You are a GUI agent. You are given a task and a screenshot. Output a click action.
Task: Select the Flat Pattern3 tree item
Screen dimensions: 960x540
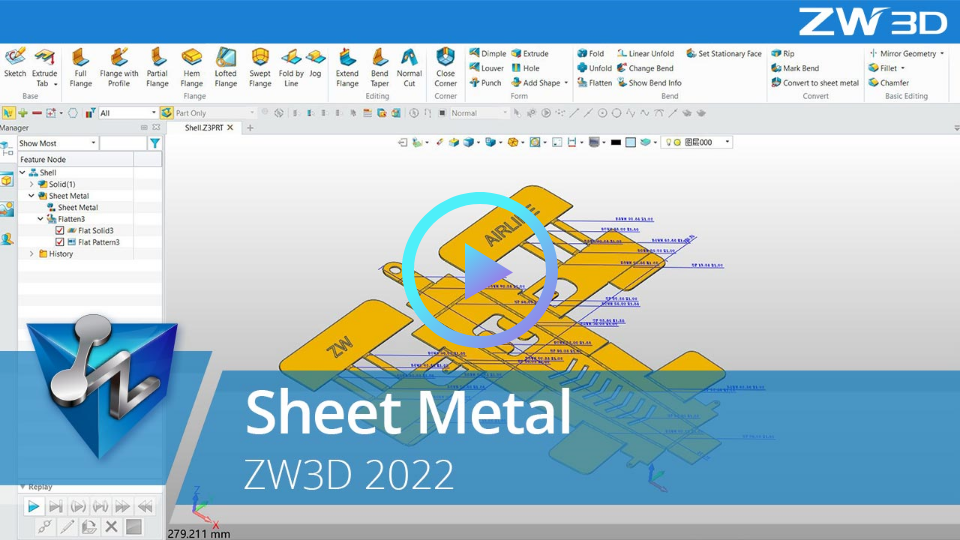point(99,242)
